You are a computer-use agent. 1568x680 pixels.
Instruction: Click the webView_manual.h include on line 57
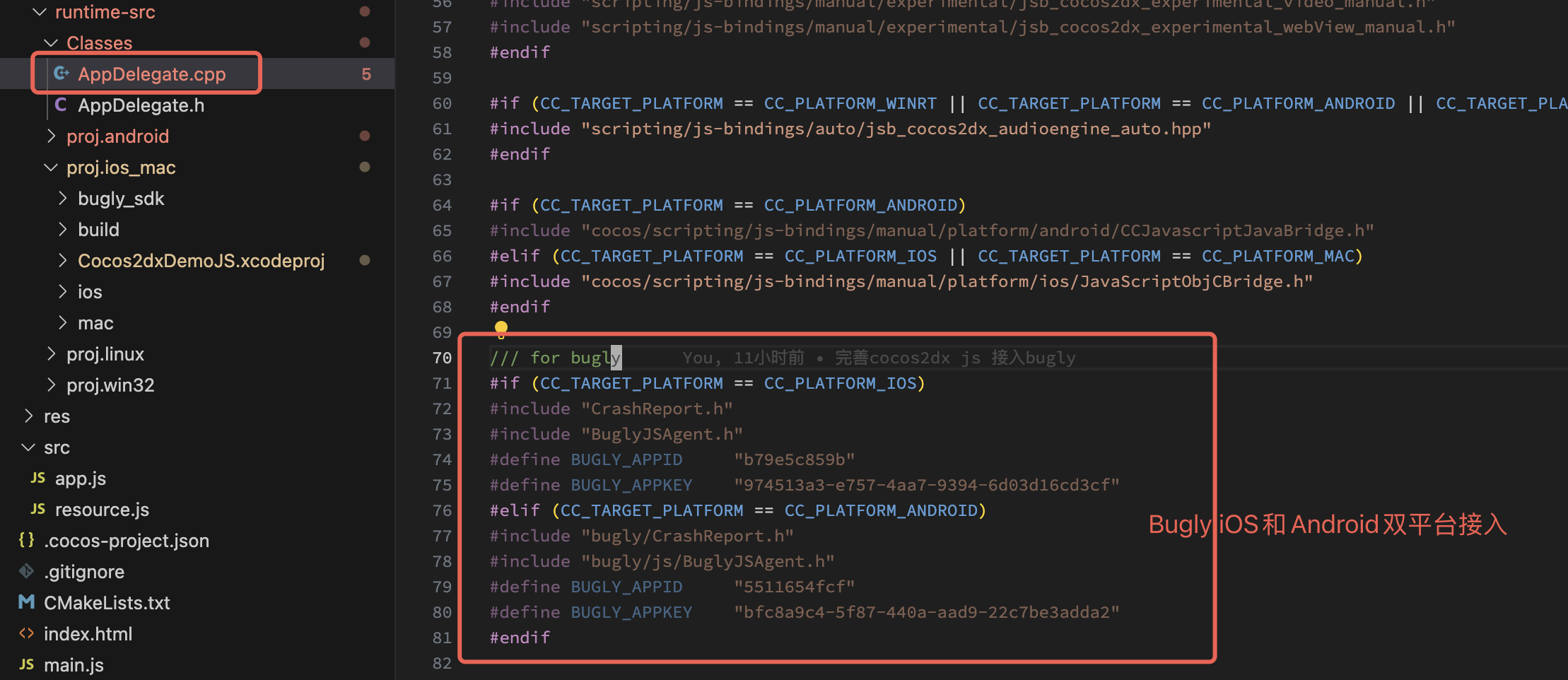click(x=1018, y=27)
